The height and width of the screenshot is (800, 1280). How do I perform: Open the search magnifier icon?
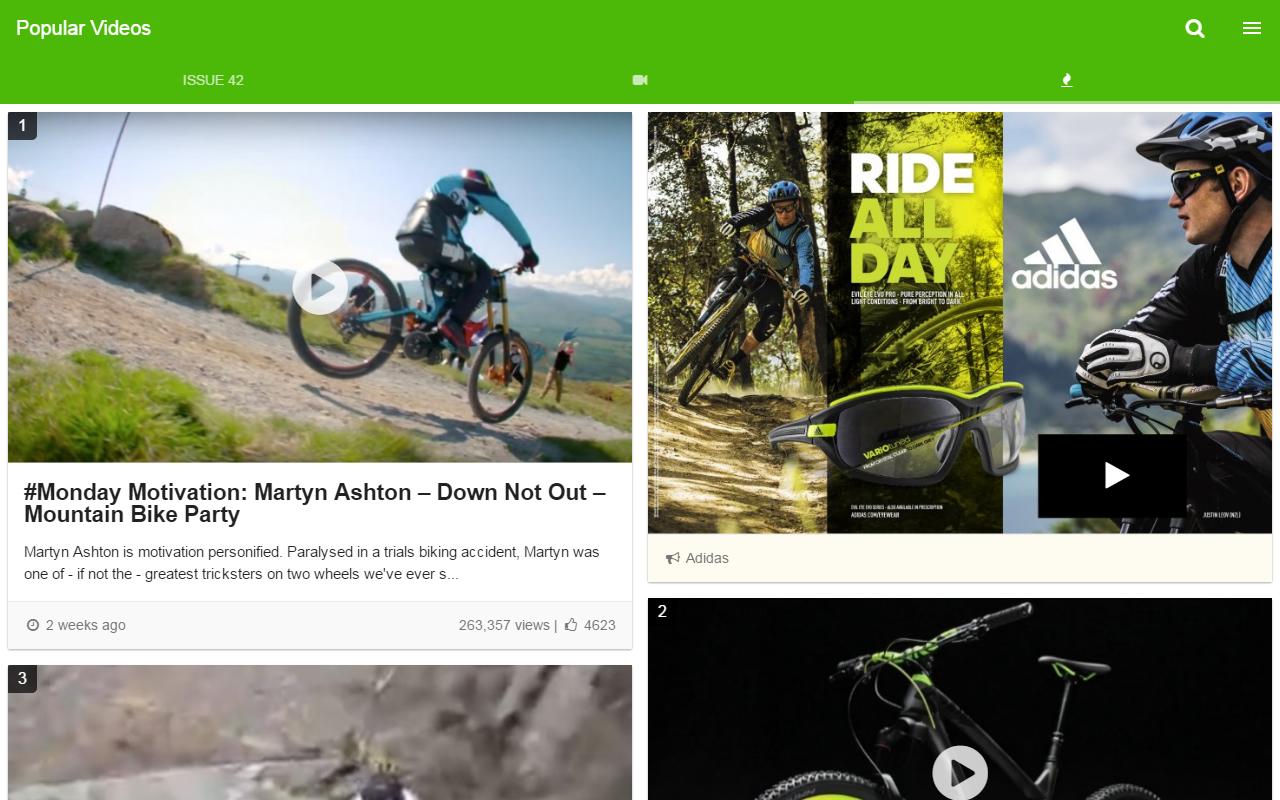click(1195, 28)
